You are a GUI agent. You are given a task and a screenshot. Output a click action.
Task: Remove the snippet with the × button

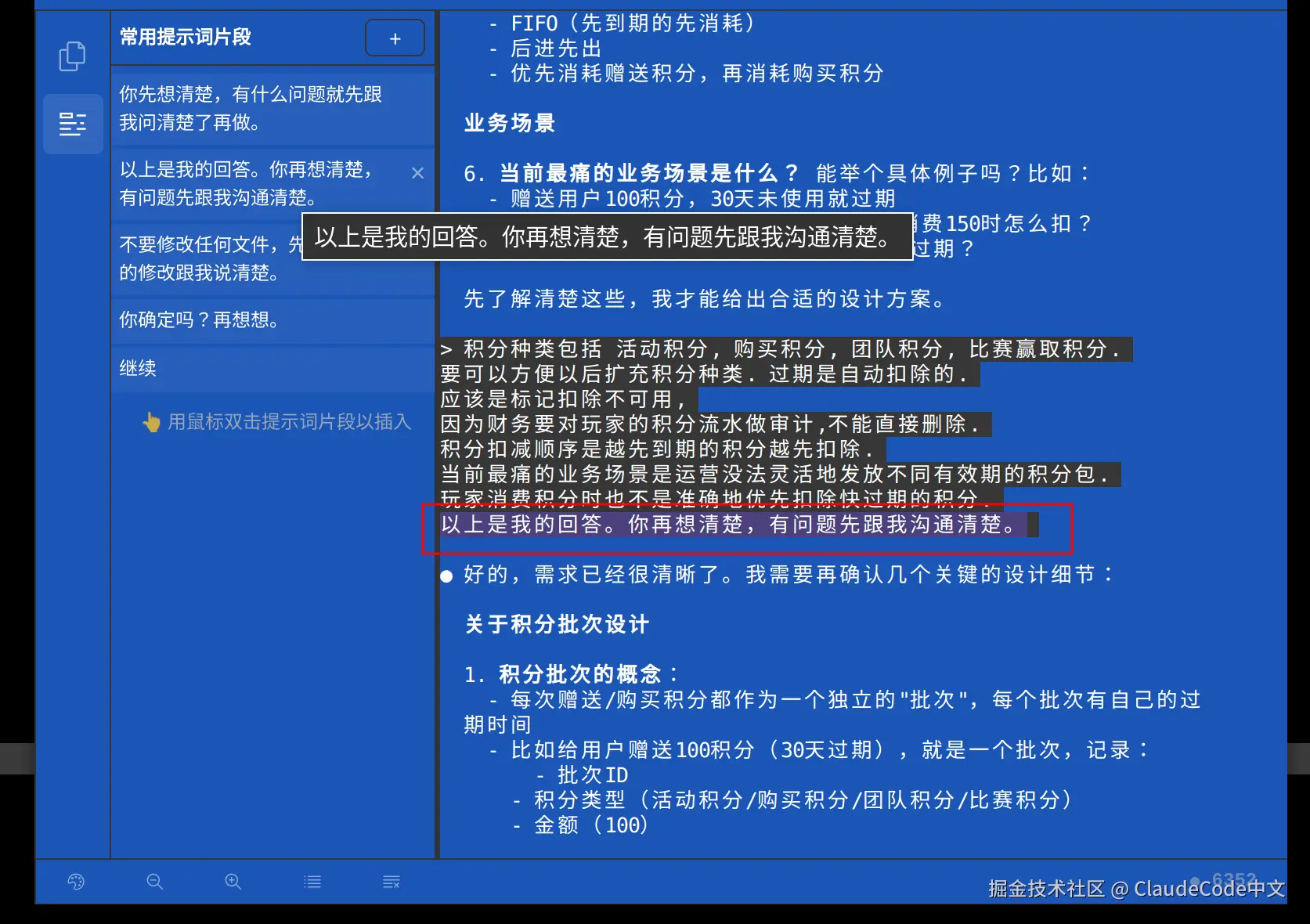(417, 173)
